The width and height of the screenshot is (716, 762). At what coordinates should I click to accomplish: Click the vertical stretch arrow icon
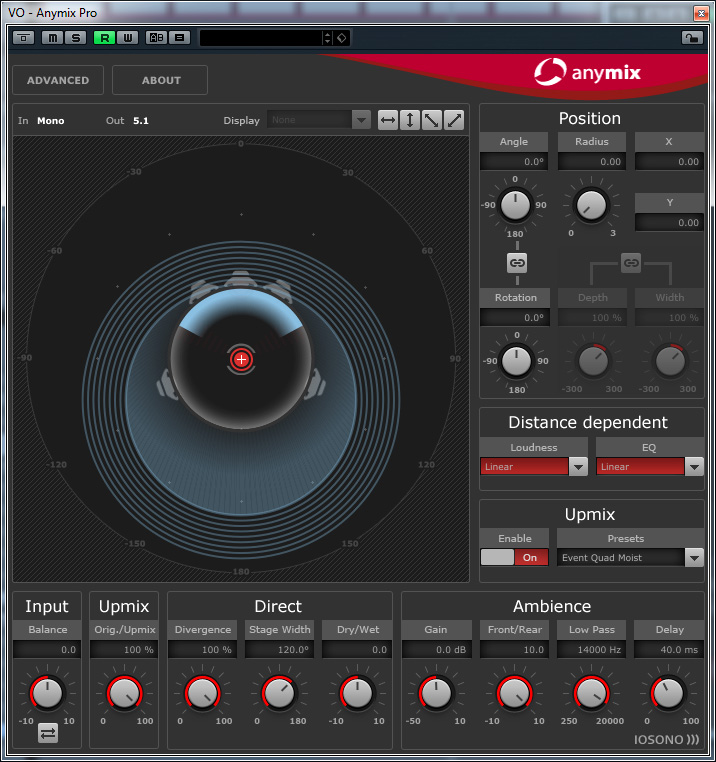click(x=410, y=120)
